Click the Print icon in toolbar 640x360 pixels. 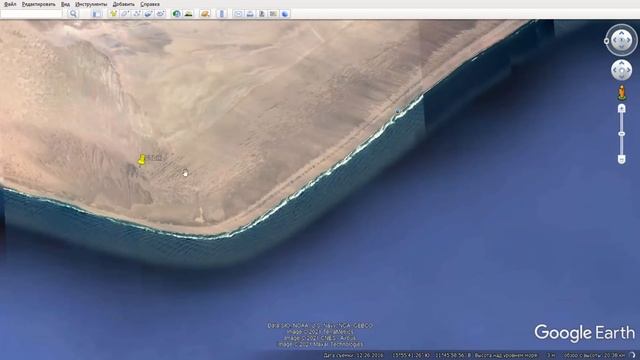click(250, 14)
